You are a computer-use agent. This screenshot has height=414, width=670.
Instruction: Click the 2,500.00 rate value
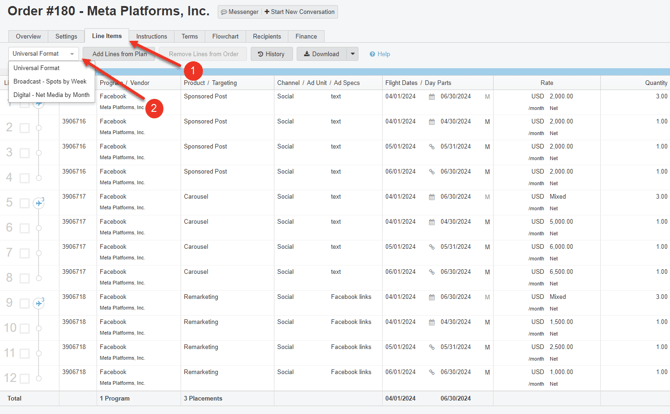point(561,347)
